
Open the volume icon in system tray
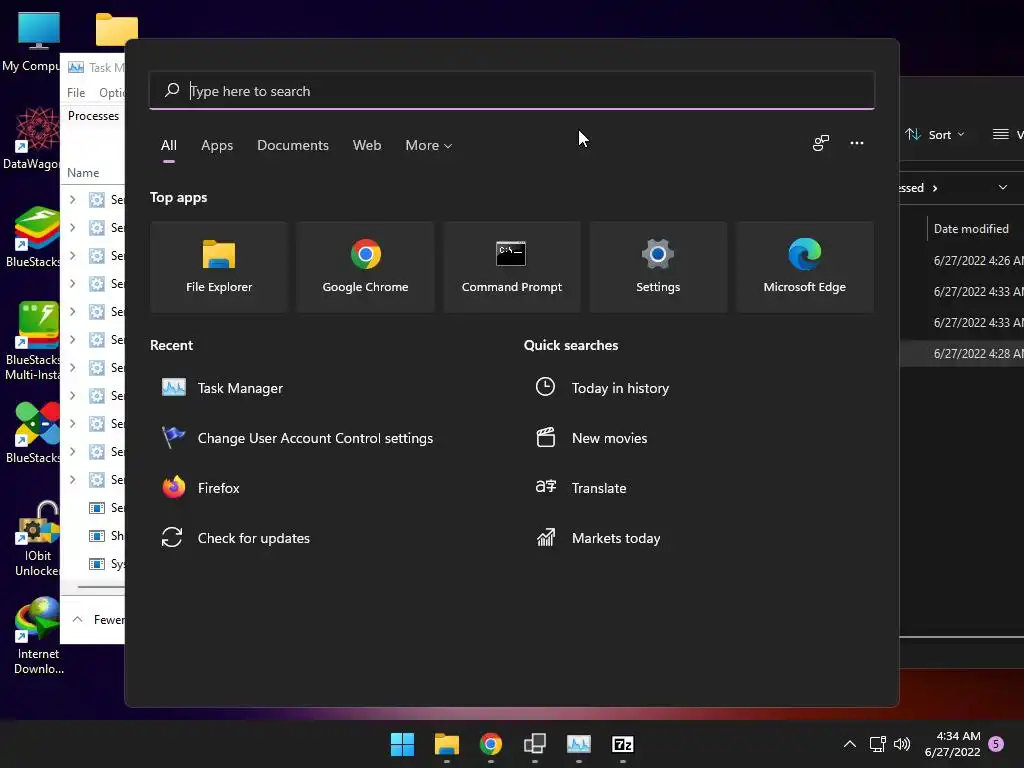[x=902, y=744]
